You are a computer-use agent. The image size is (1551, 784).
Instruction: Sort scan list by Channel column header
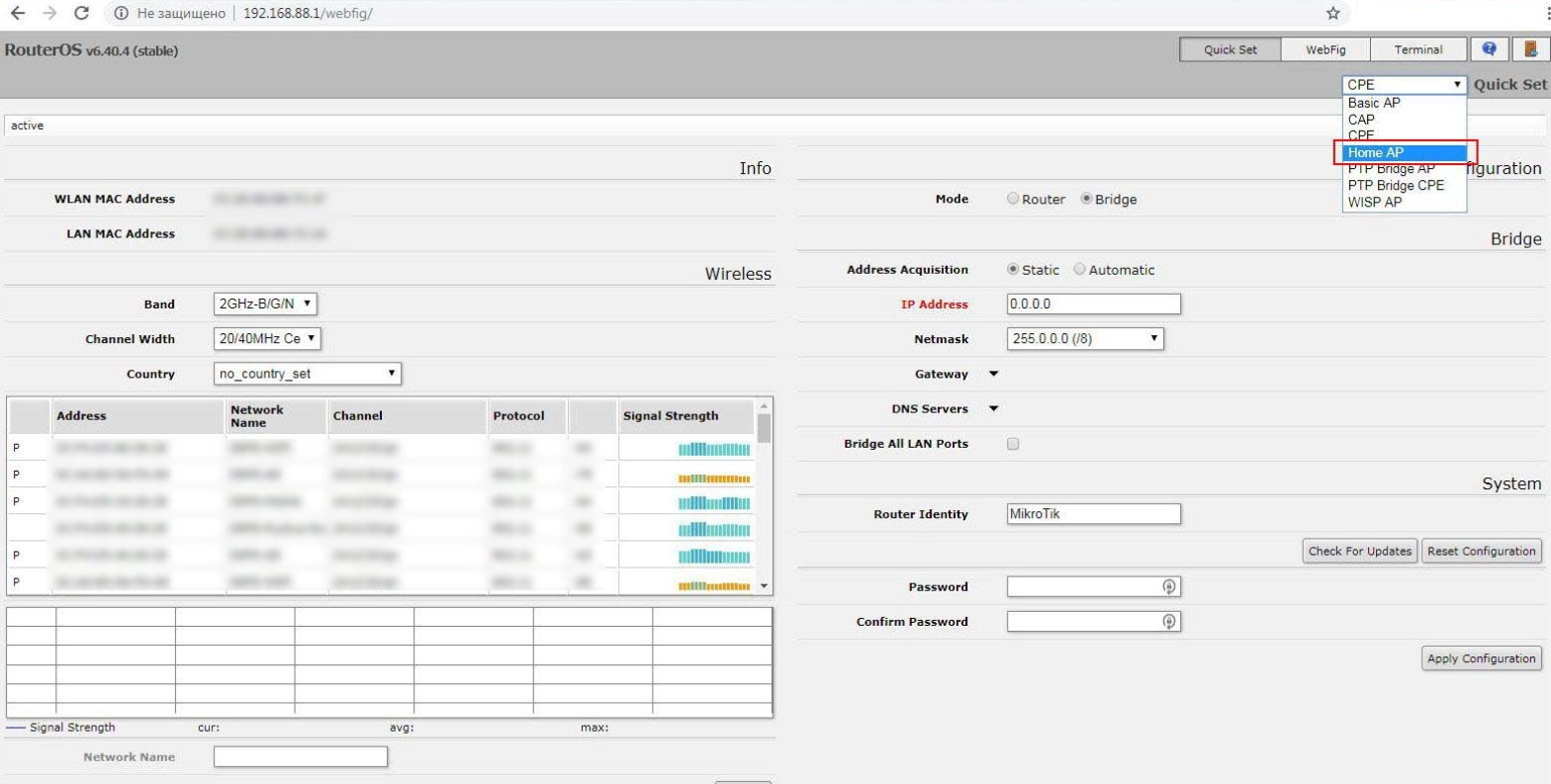point(407,416)
